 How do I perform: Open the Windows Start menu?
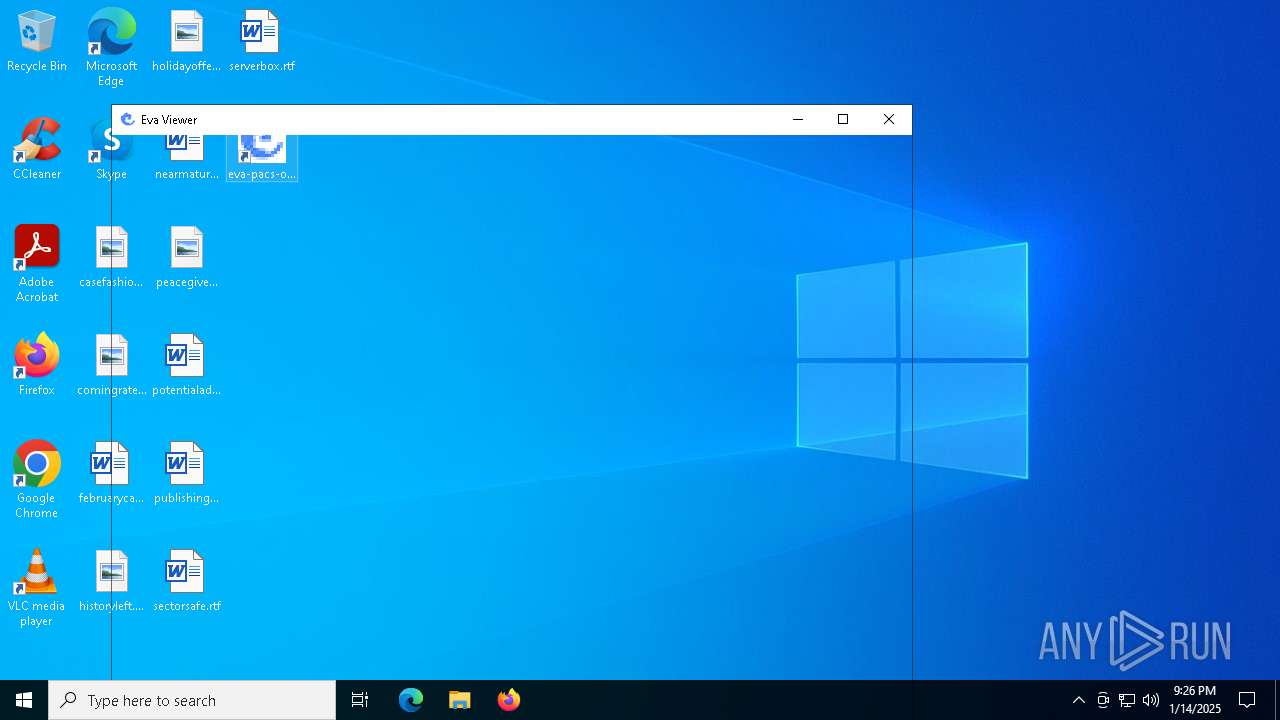pos(24,700)
